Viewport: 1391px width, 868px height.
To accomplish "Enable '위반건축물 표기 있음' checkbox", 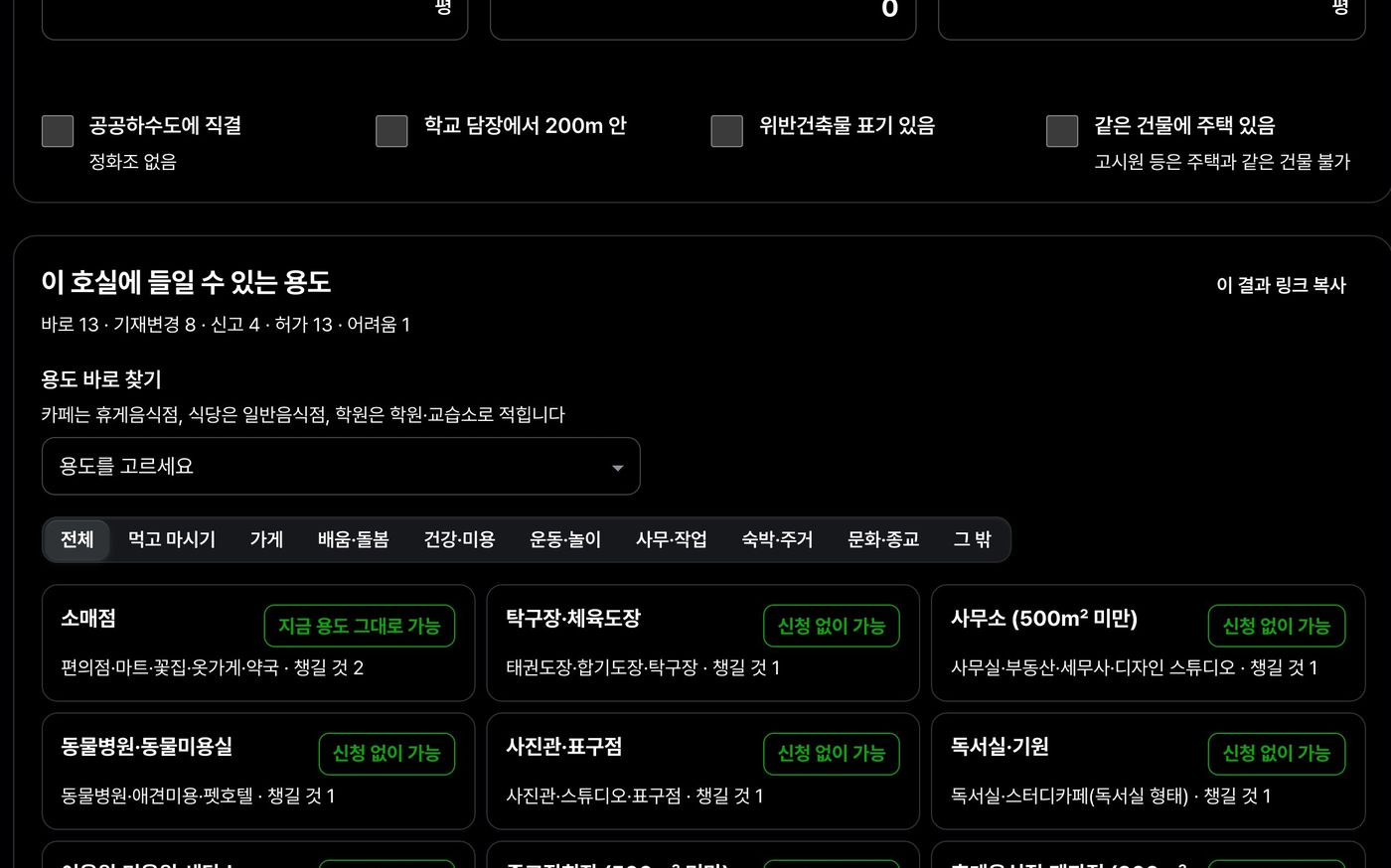I will tap(726, 131).
